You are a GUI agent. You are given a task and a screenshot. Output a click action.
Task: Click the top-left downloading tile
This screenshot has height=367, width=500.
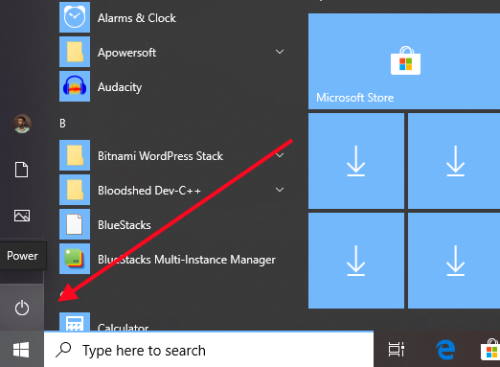[356, 161]
